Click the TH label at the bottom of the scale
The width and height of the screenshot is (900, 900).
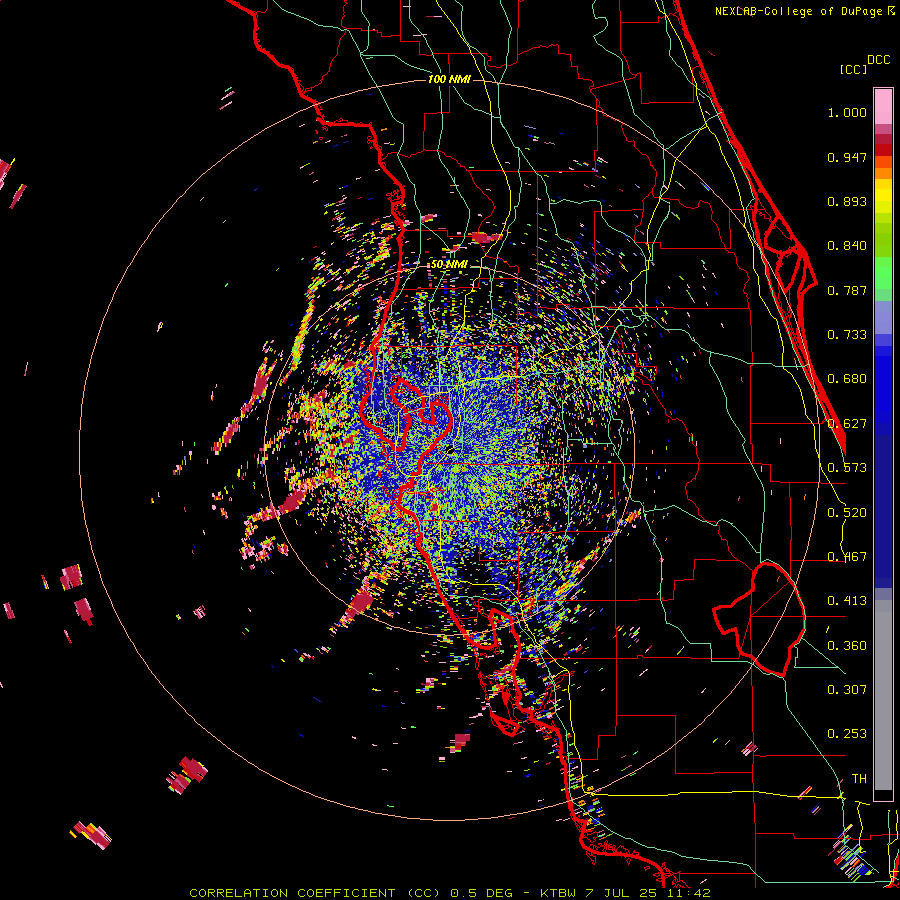tap(859, 779)
